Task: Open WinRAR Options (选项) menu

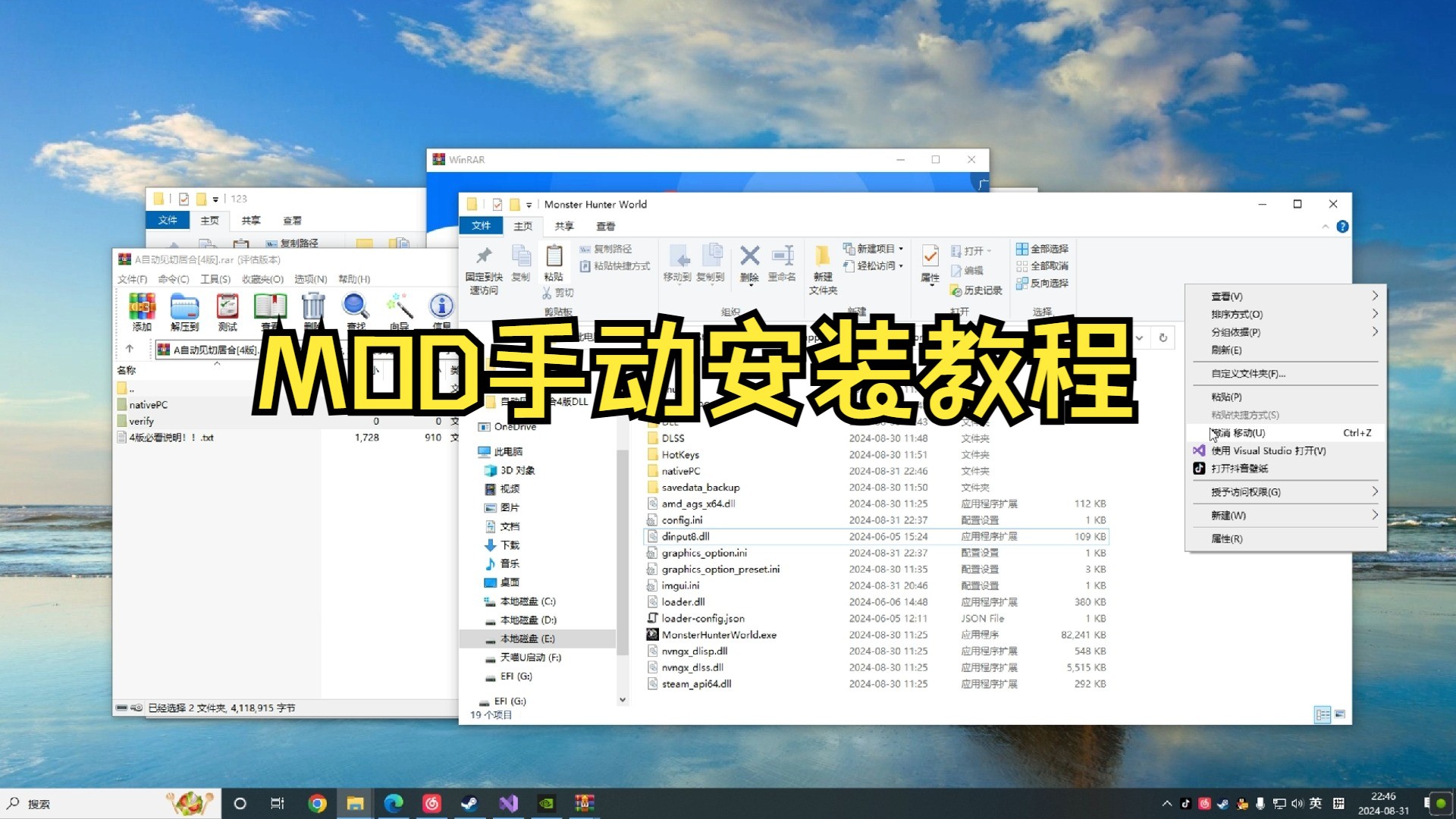Action: pos(311,279)
